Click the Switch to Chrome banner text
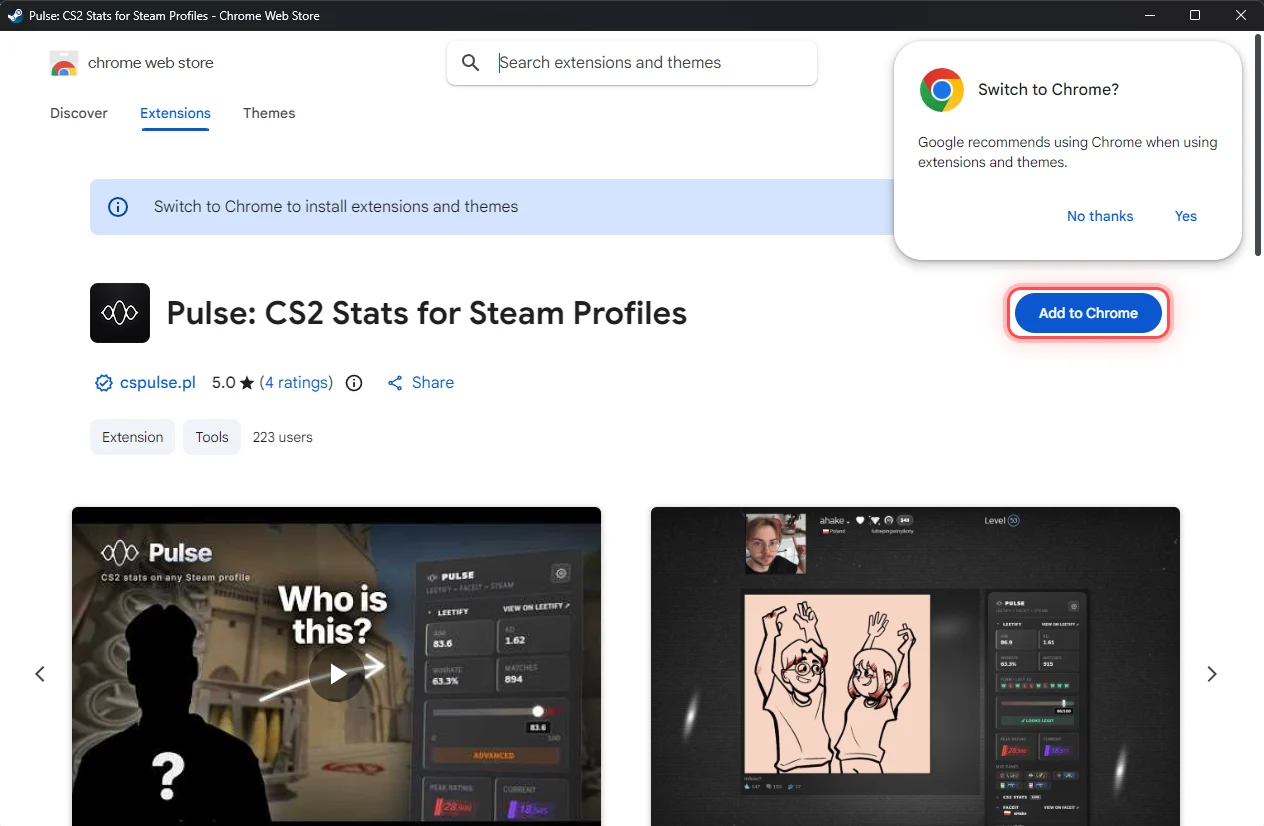1264x826 pixels. pyautogui.click(x=336, y=207)
